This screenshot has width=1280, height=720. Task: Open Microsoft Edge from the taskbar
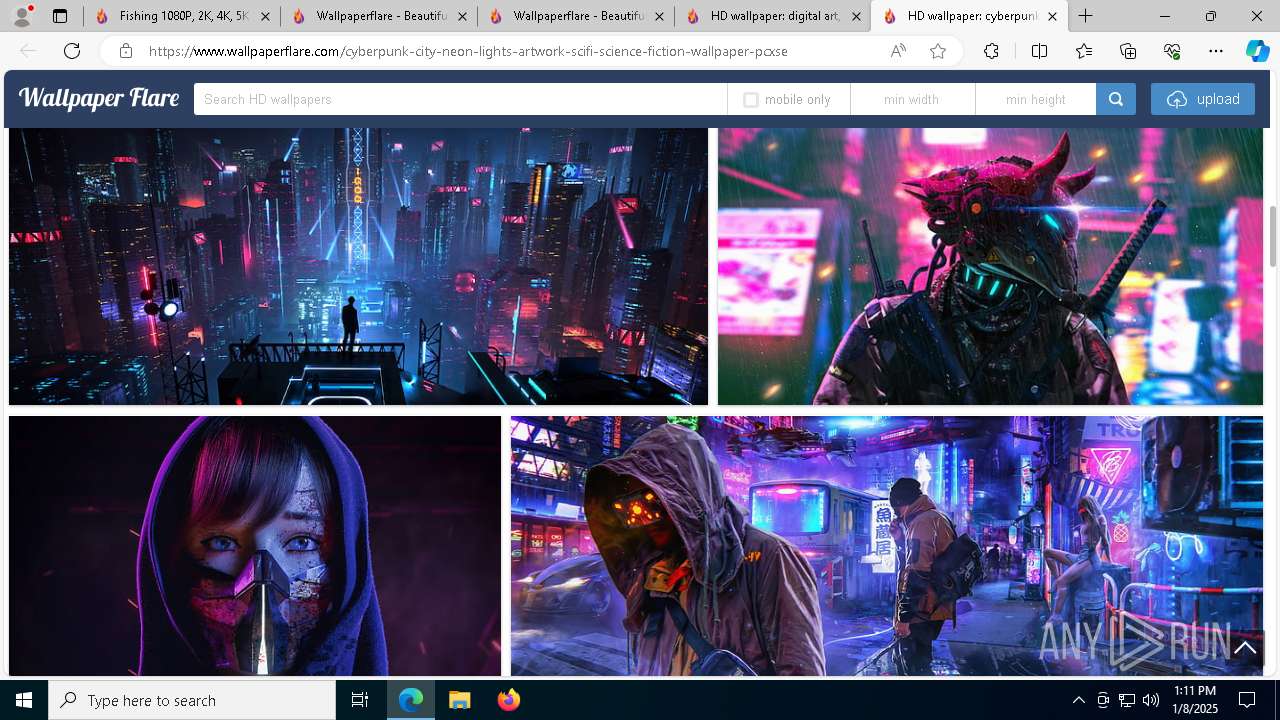pyautogui.click(x=411, y=700)
